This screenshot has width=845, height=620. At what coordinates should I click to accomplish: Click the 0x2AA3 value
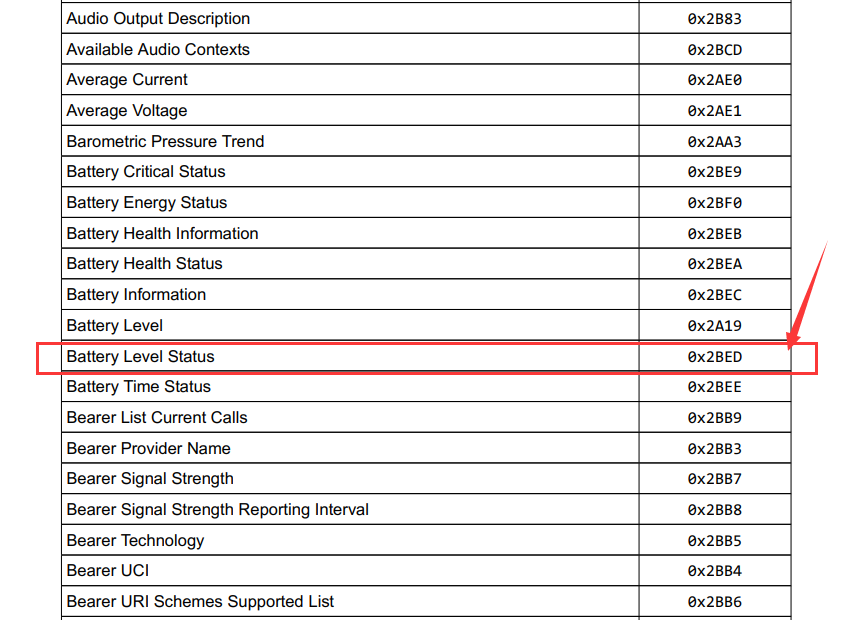pos(715,142)
